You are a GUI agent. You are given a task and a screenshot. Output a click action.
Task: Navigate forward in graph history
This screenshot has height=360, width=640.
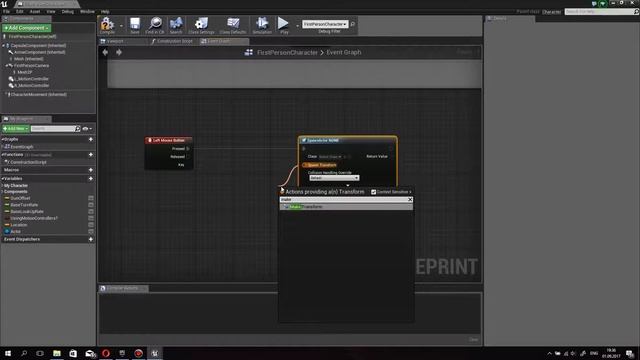(119, 52)
